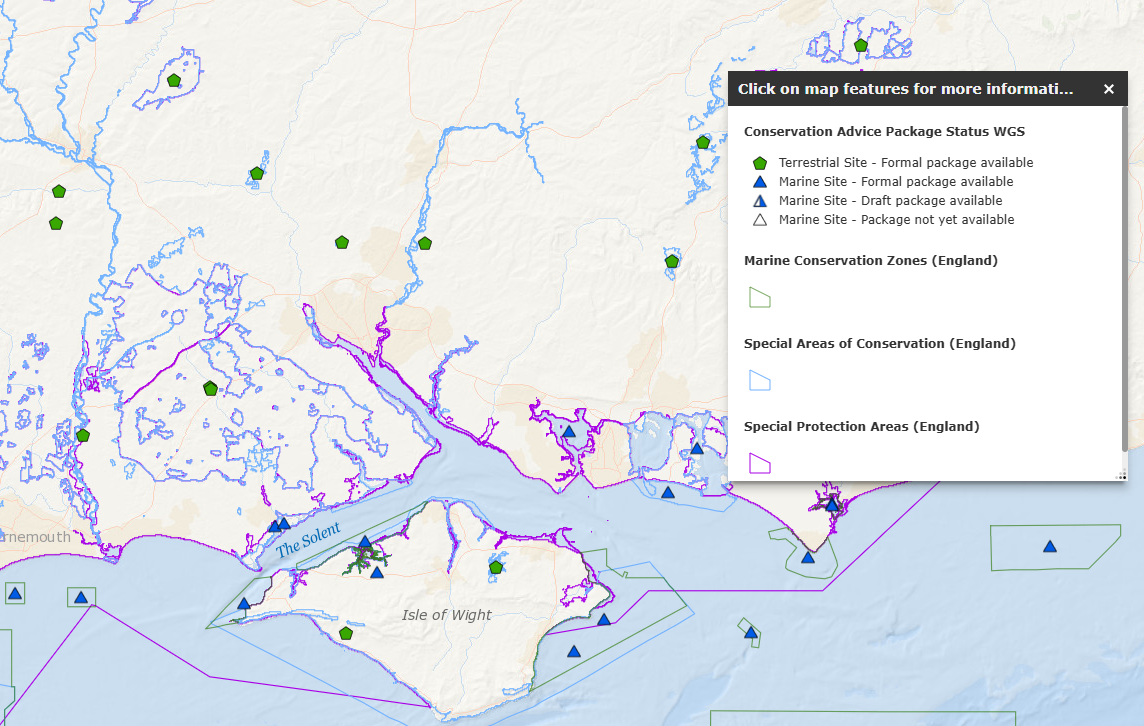Select the green terrestrial site marker on Isle of Wight

[495, 567]
